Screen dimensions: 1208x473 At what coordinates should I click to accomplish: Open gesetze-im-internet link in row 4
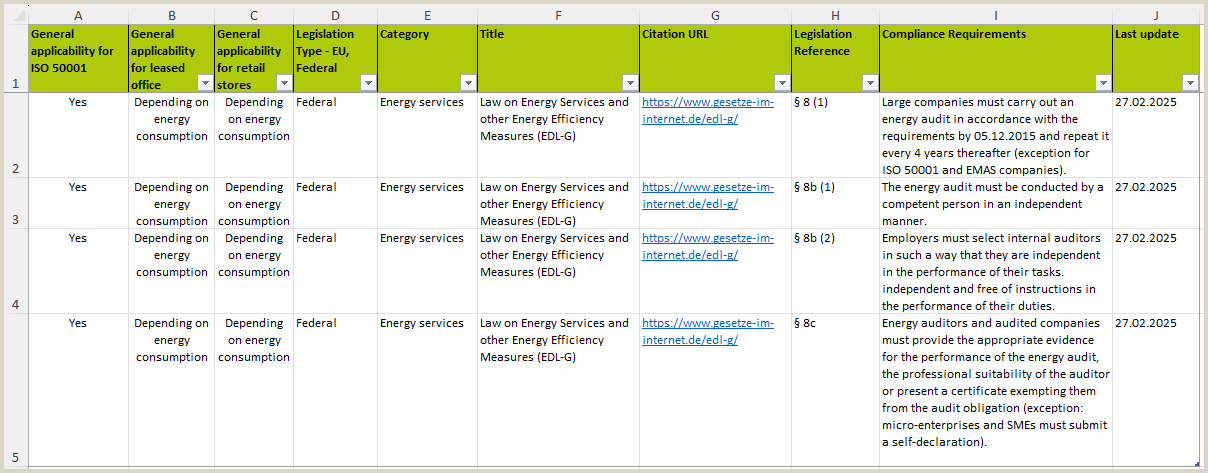click(707, 246)
